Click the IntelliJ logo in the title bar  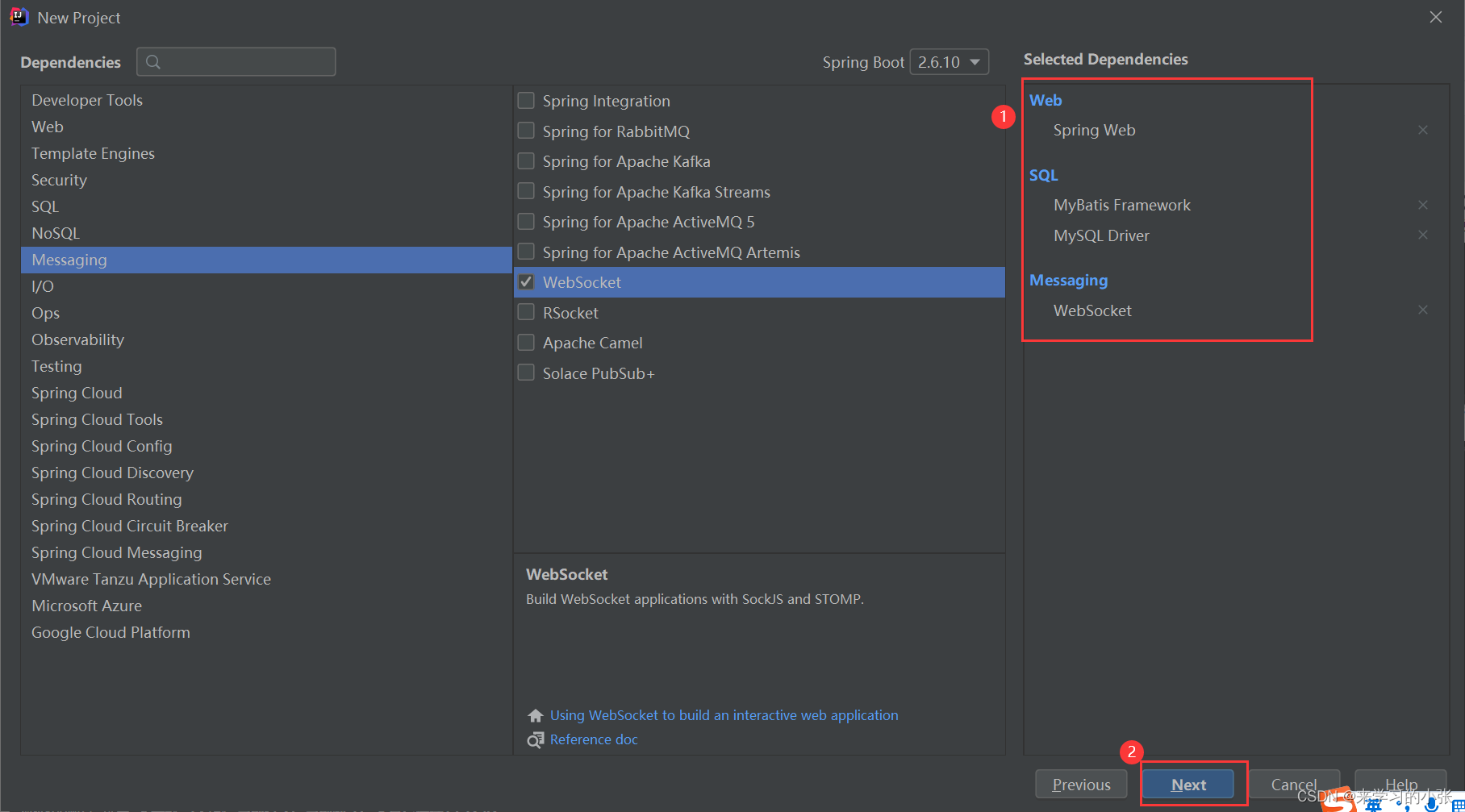click(x=19, y=17)
